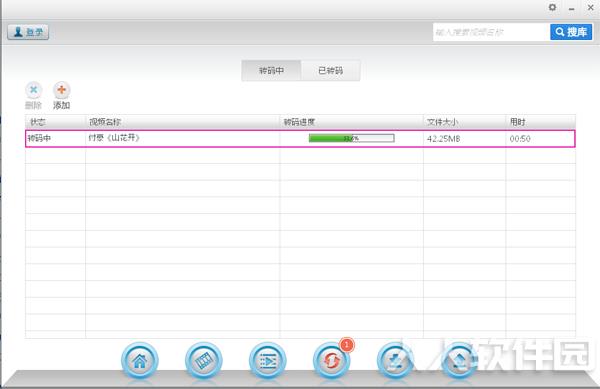Open the download icon in bottom dock
The image size is (600, 389).
pos(395,361)
